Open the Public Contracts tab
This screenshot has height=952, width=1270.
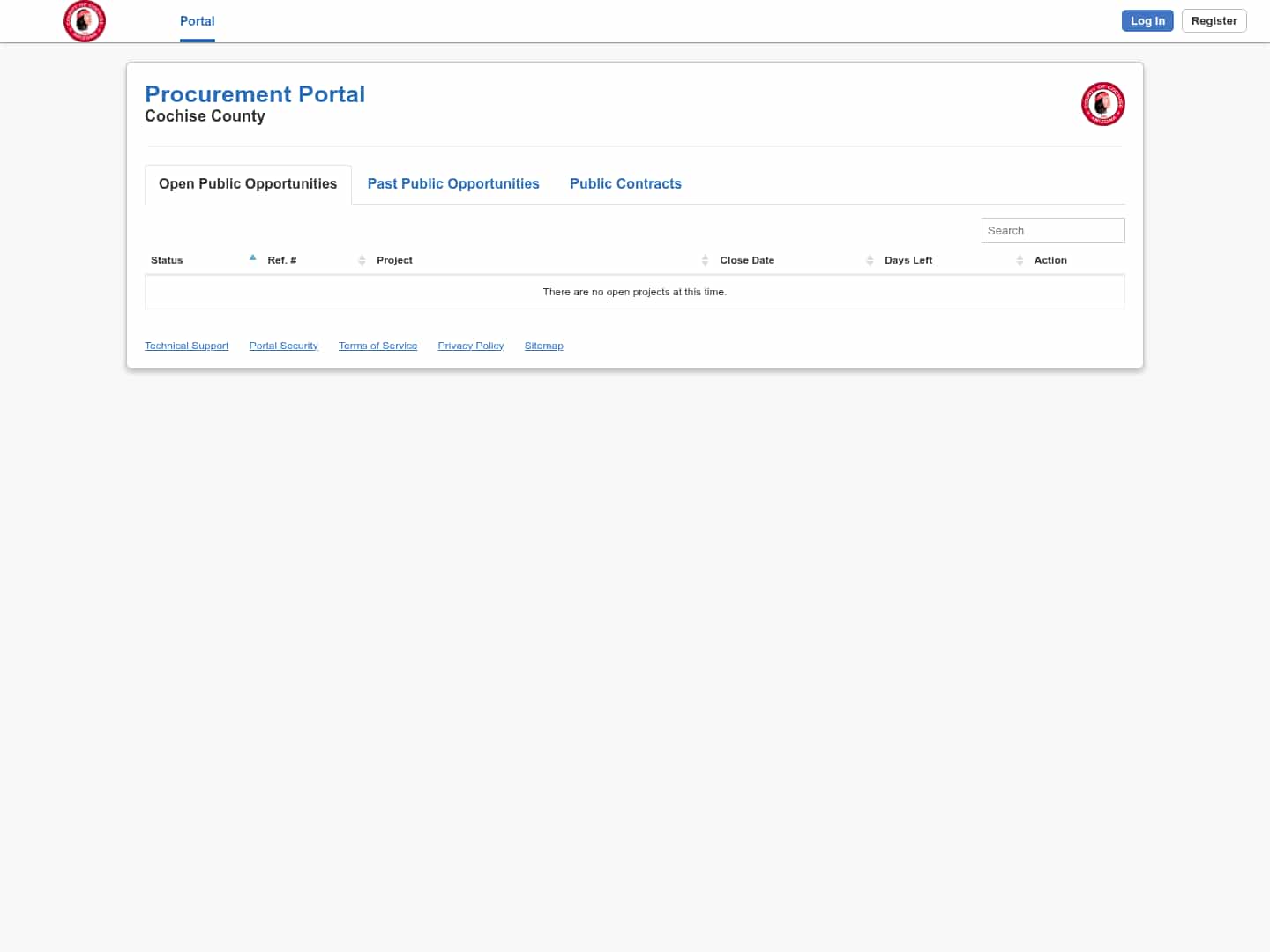tap(626, 183)
